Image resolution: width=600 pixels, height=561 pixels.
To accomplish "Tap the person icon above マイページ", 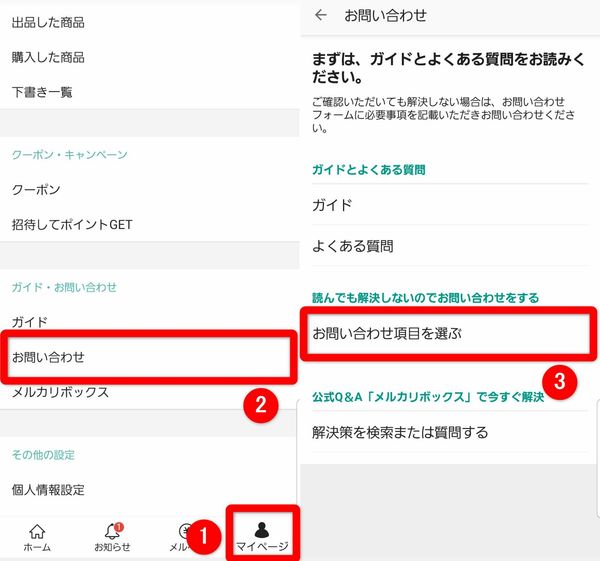I will pos(262,530).
